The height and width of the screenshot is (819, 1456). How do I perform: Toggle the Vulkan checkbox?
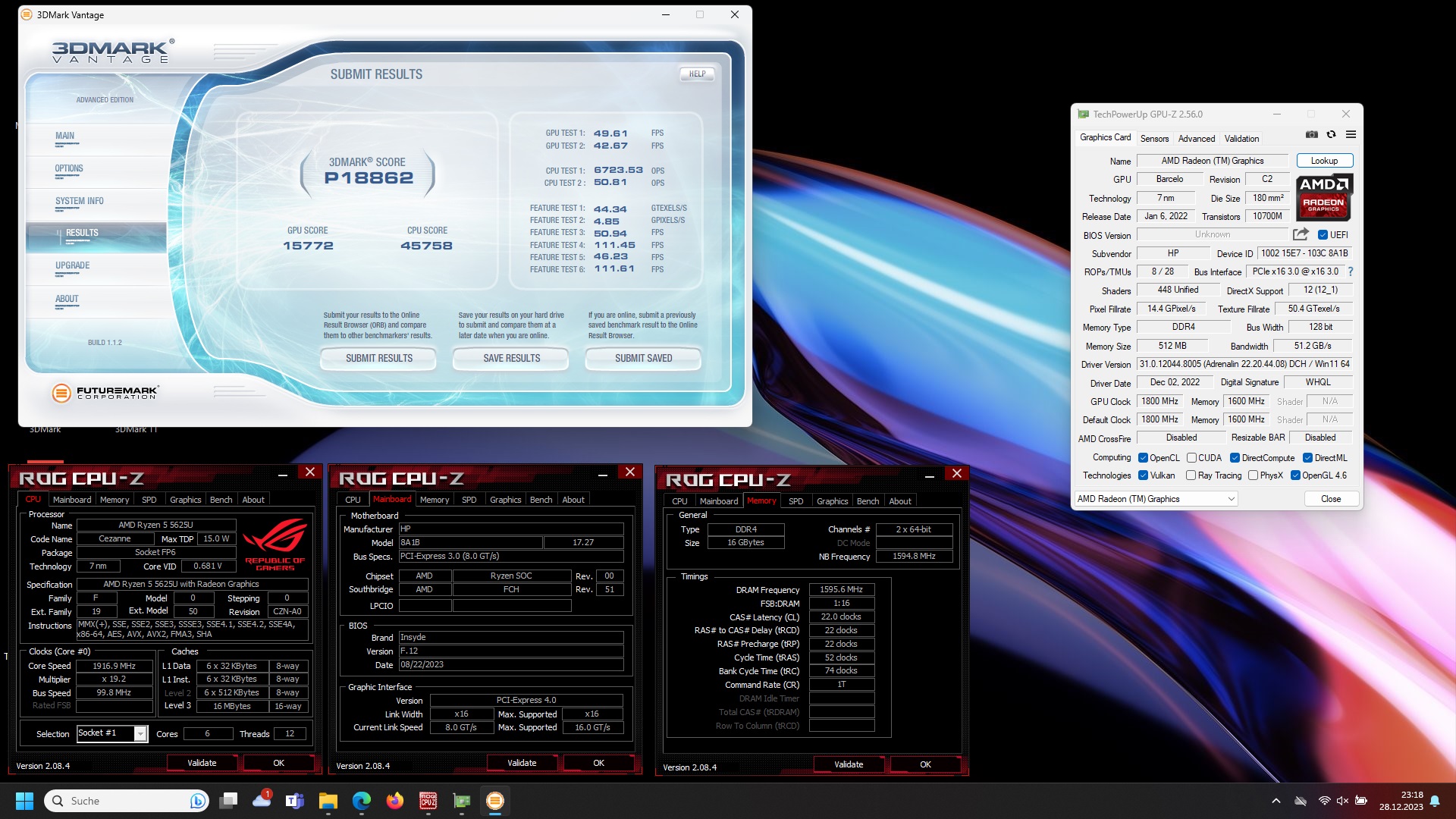click(1143, 475)
